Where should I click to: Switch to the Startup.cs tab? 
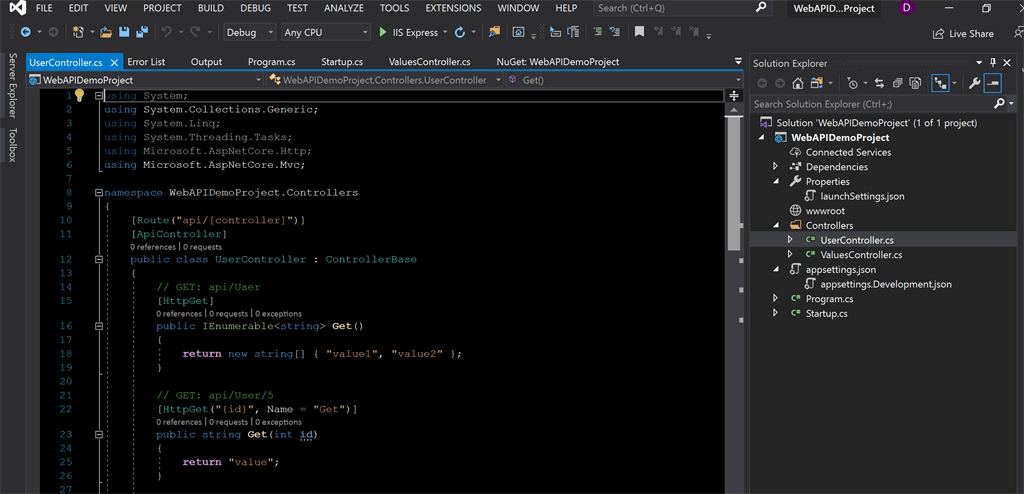pos(342,61)
